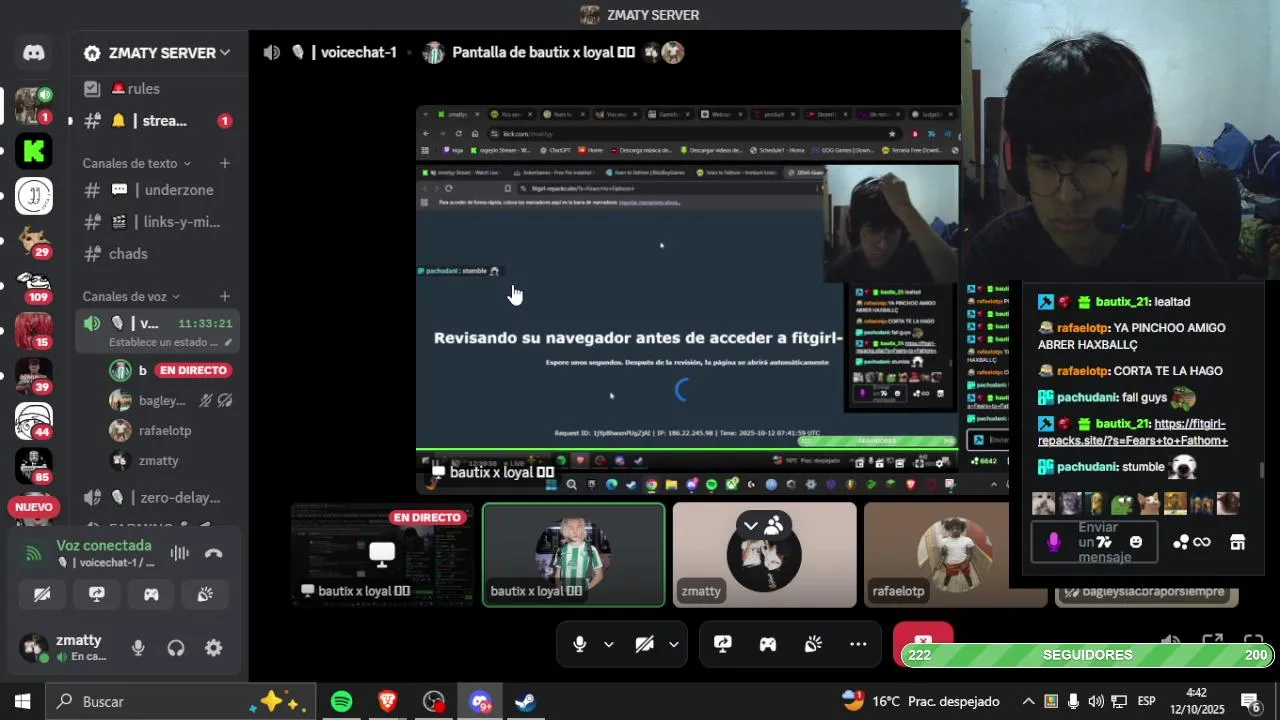
Task: Open the strea... announcements channel
Action: 158,121
